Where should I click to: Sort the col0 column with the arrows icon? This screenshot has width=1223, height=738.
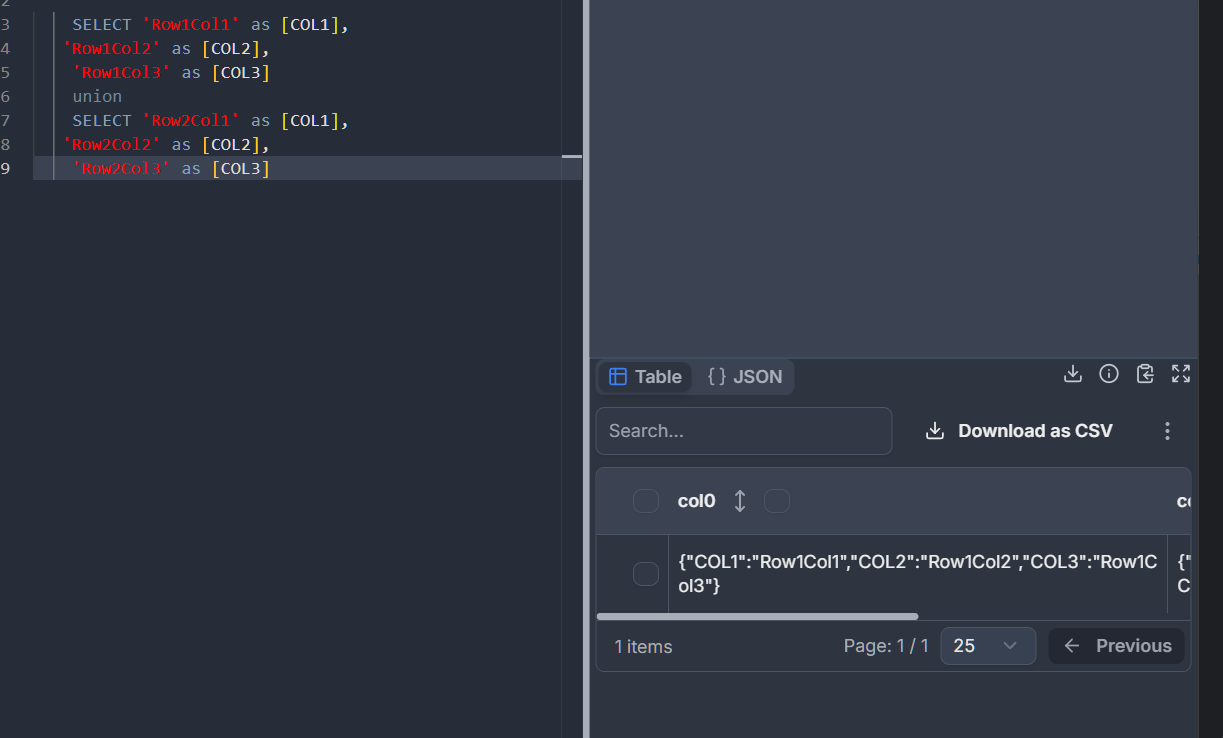(740, 501)
